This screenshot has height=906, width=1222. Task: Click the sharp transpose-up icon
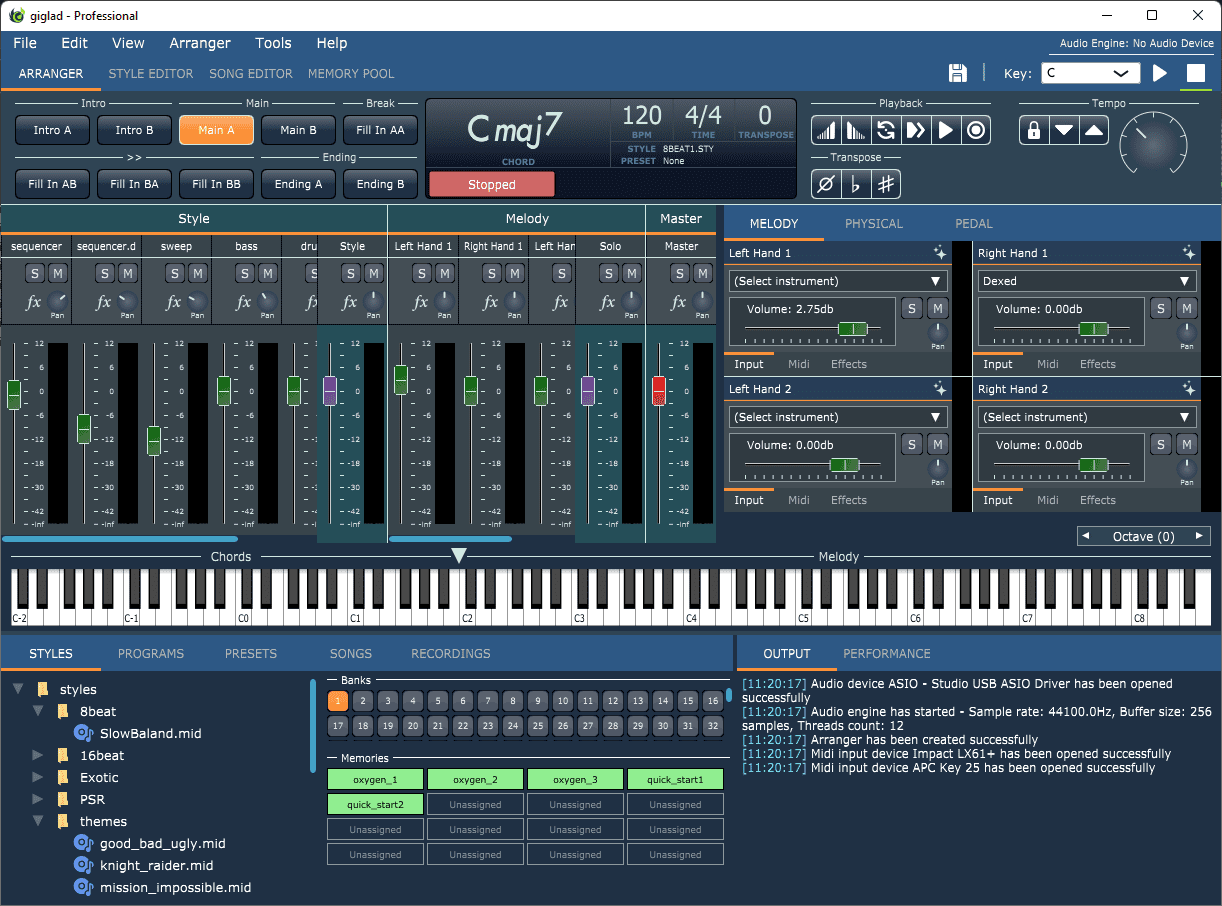click(885, 184)
